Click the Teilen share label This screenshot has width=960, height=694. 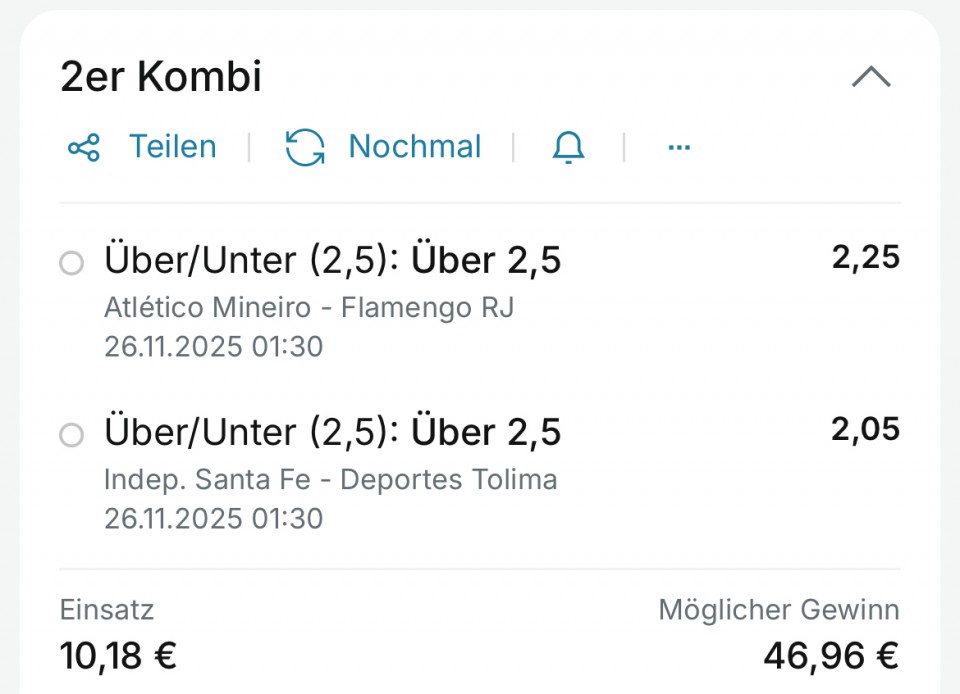coord(172,147)
